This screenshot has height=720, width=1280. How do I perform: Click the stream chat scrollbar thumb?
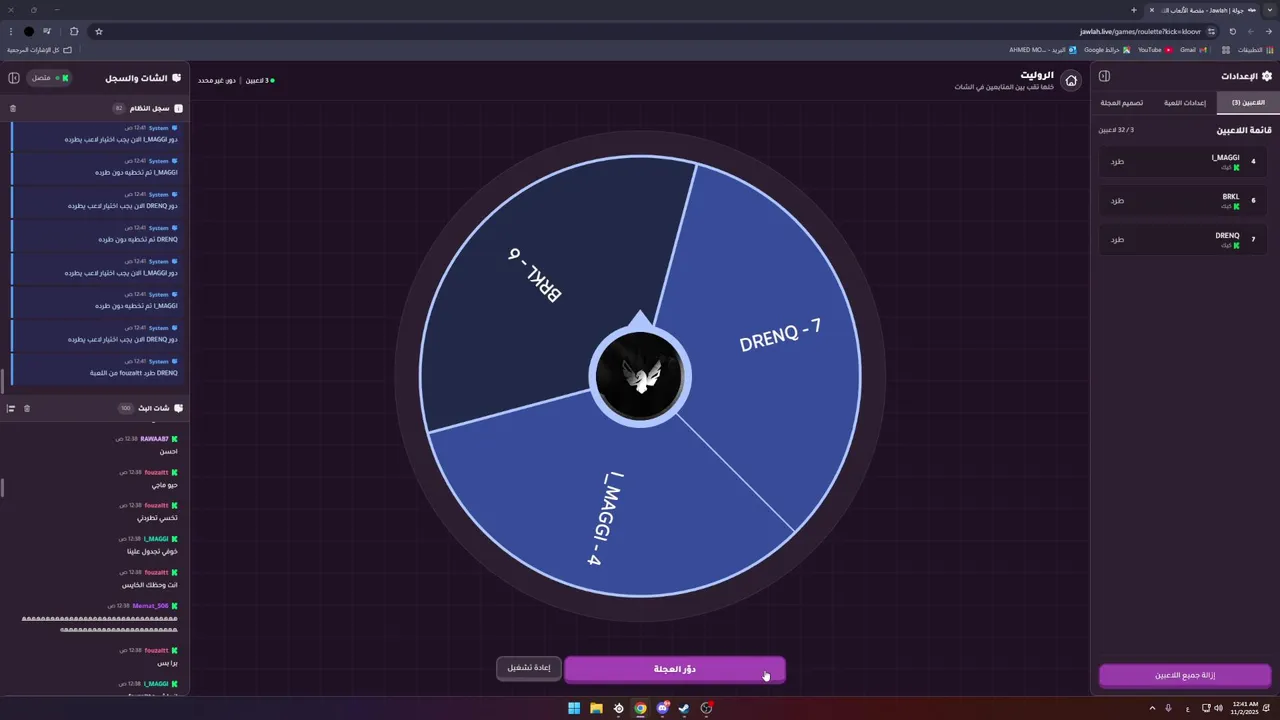[x=3, y=487]
